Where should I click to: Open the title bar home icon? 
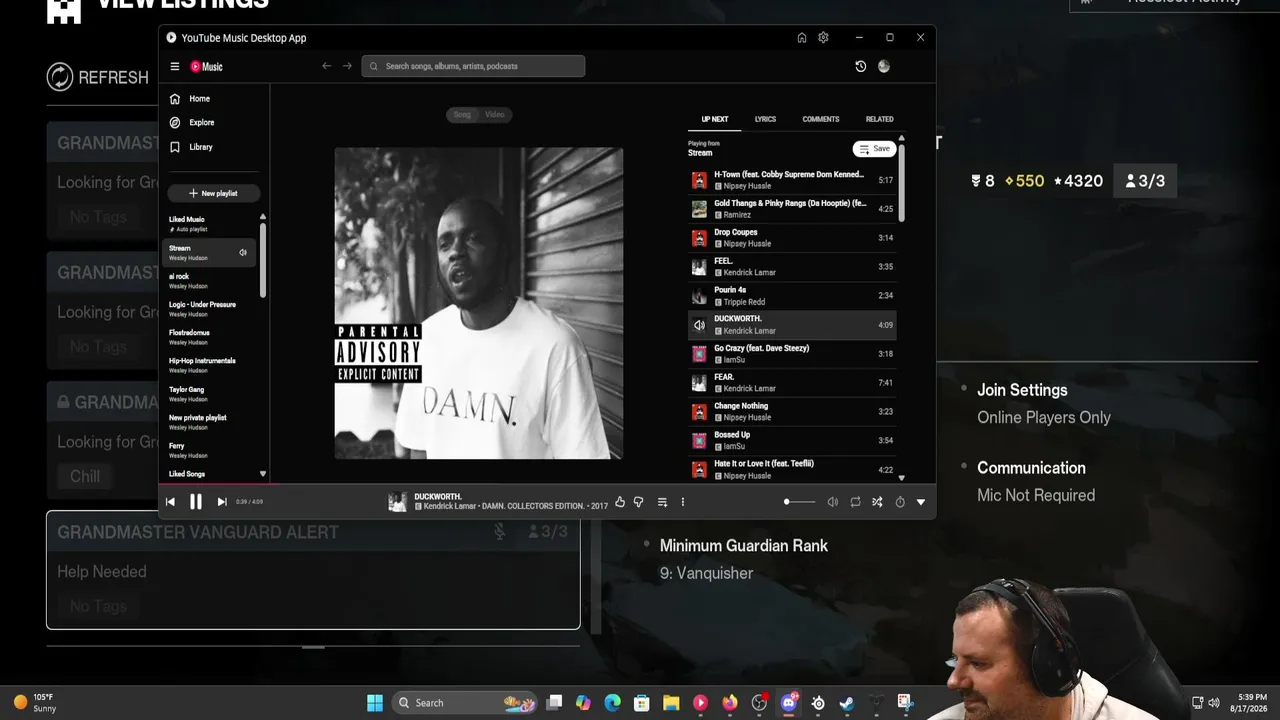pos(802,38)
